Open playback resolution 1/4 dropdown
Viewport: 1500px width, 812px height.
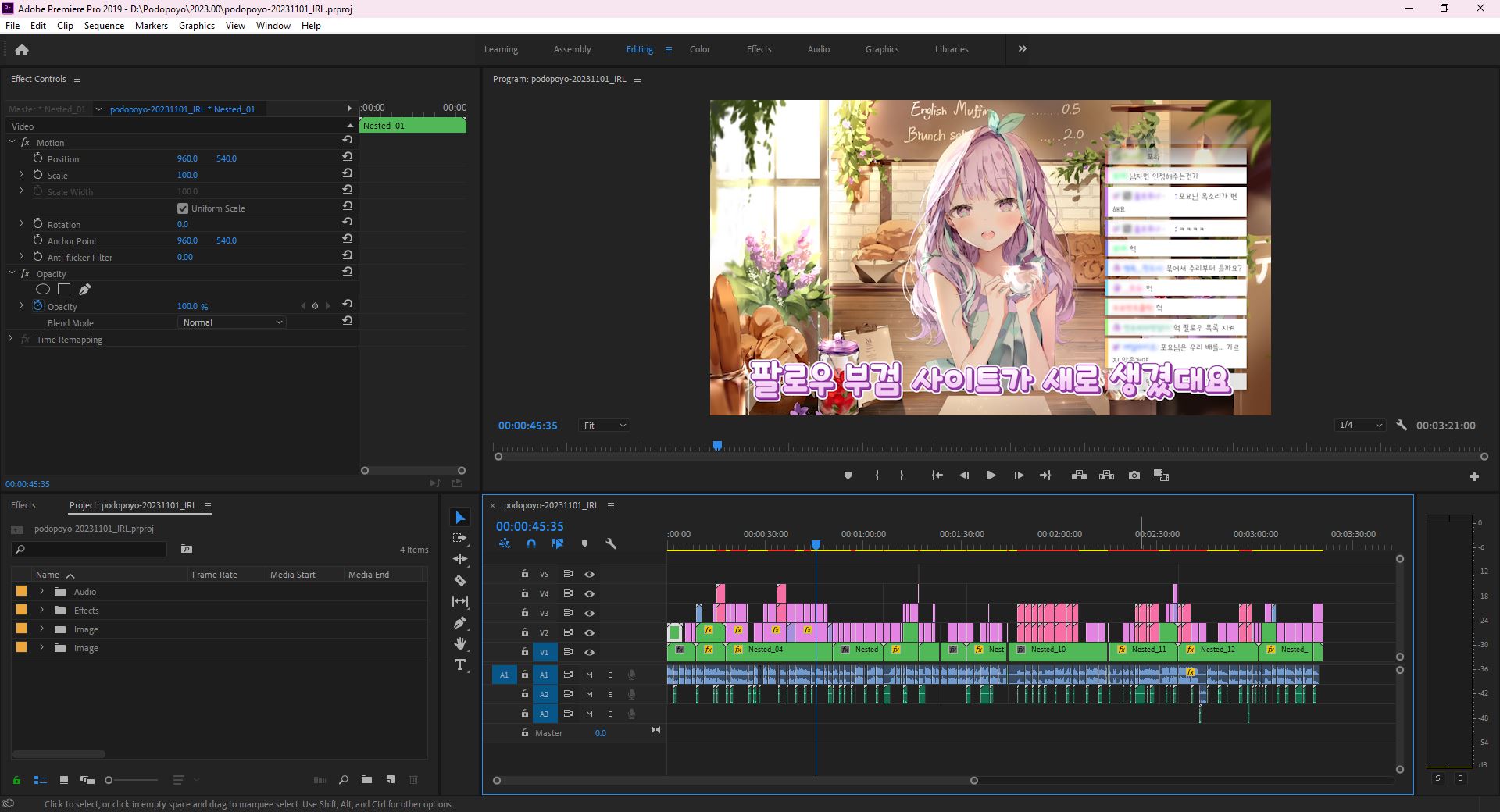coord(1360,425)
